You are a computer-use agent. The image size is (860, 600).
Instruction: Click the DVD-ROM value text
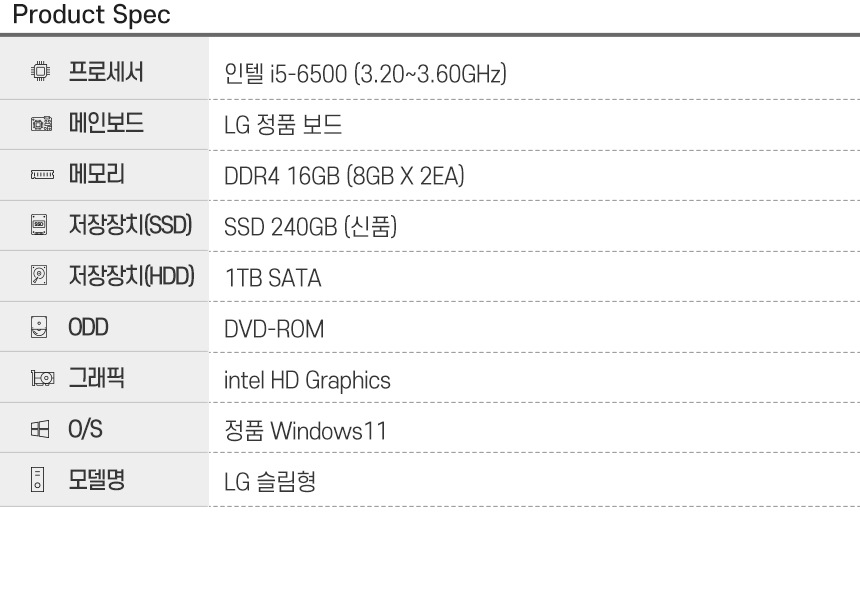274,329
